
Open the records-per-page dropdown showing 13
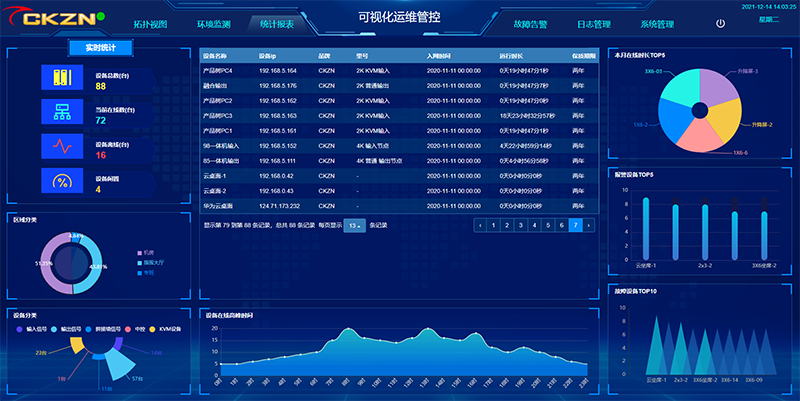tap(355, 226)
